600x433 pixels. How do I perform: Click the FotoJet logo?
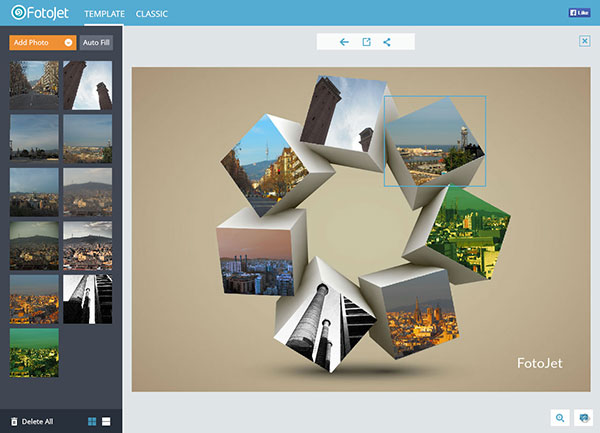pos(40,13)
